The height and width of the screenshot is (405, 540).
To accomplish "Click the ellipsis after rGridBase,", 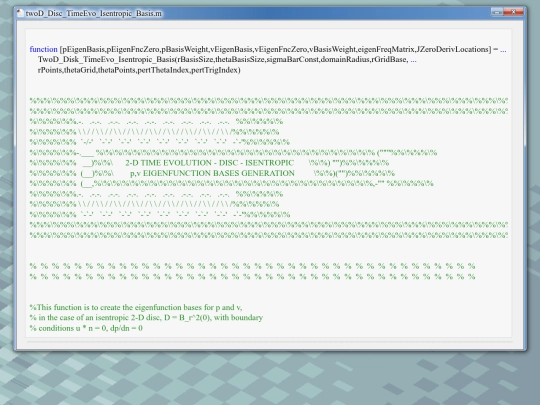I will tap(413, 60).
